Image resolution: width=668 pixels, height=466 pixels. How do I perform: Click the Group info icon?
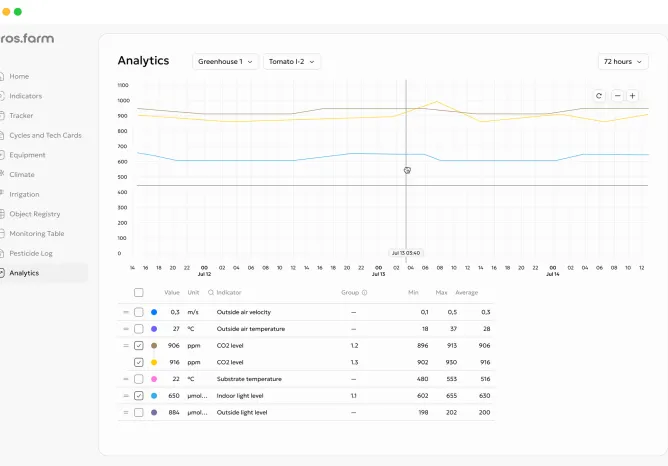[365, 293]
